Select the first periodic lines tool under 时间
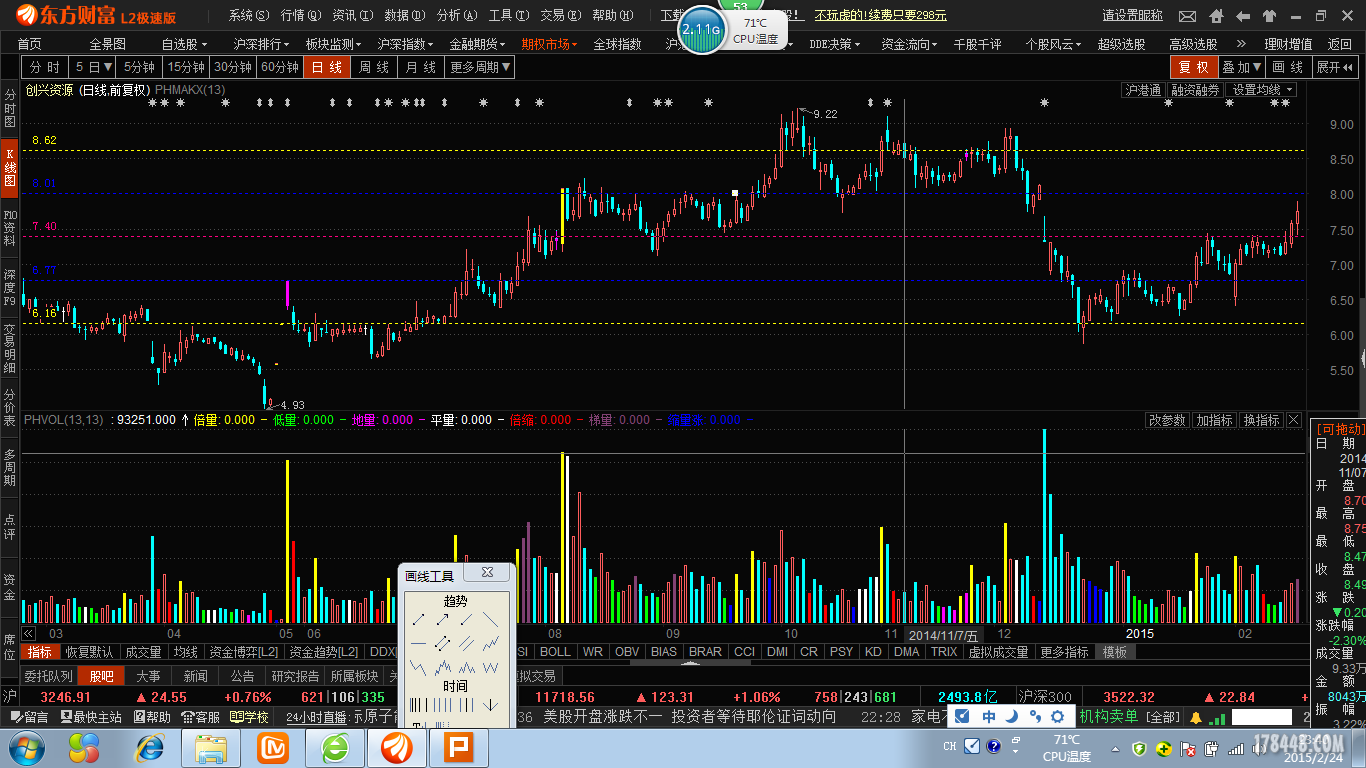This screenshot has height=768, width=1366. [x=419, y=705]
